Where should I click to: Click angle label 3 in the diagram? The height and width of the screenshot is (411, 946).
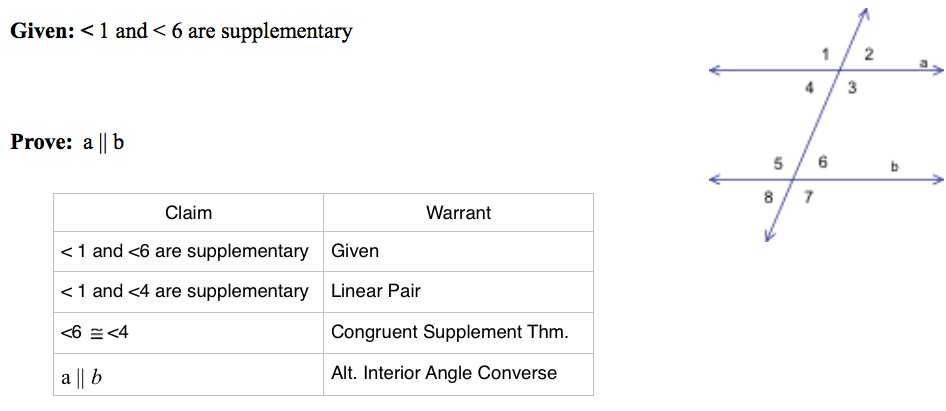[852, 88]
